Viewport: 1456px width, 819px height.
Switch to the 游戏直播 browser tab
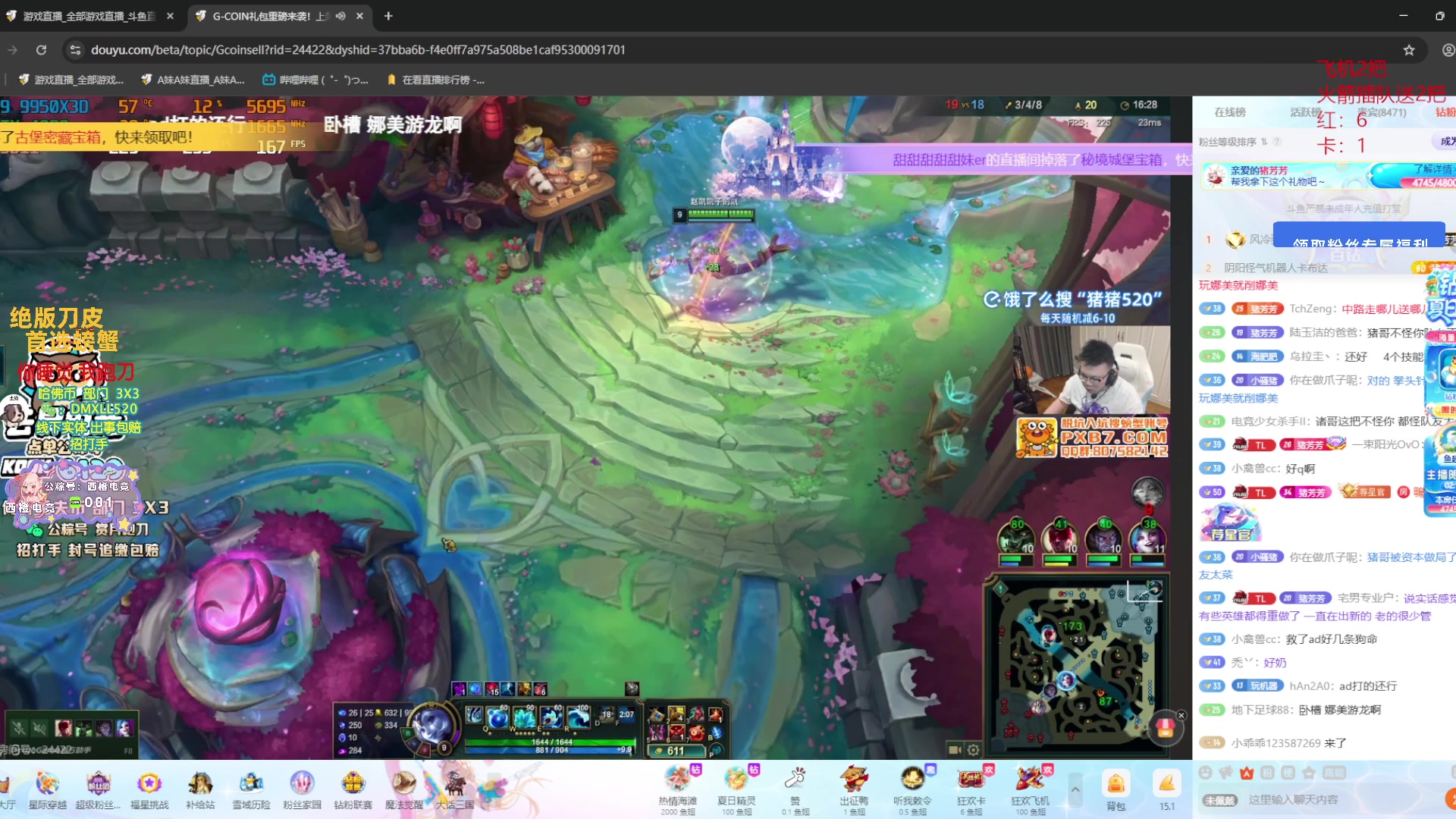coord(89,16)
